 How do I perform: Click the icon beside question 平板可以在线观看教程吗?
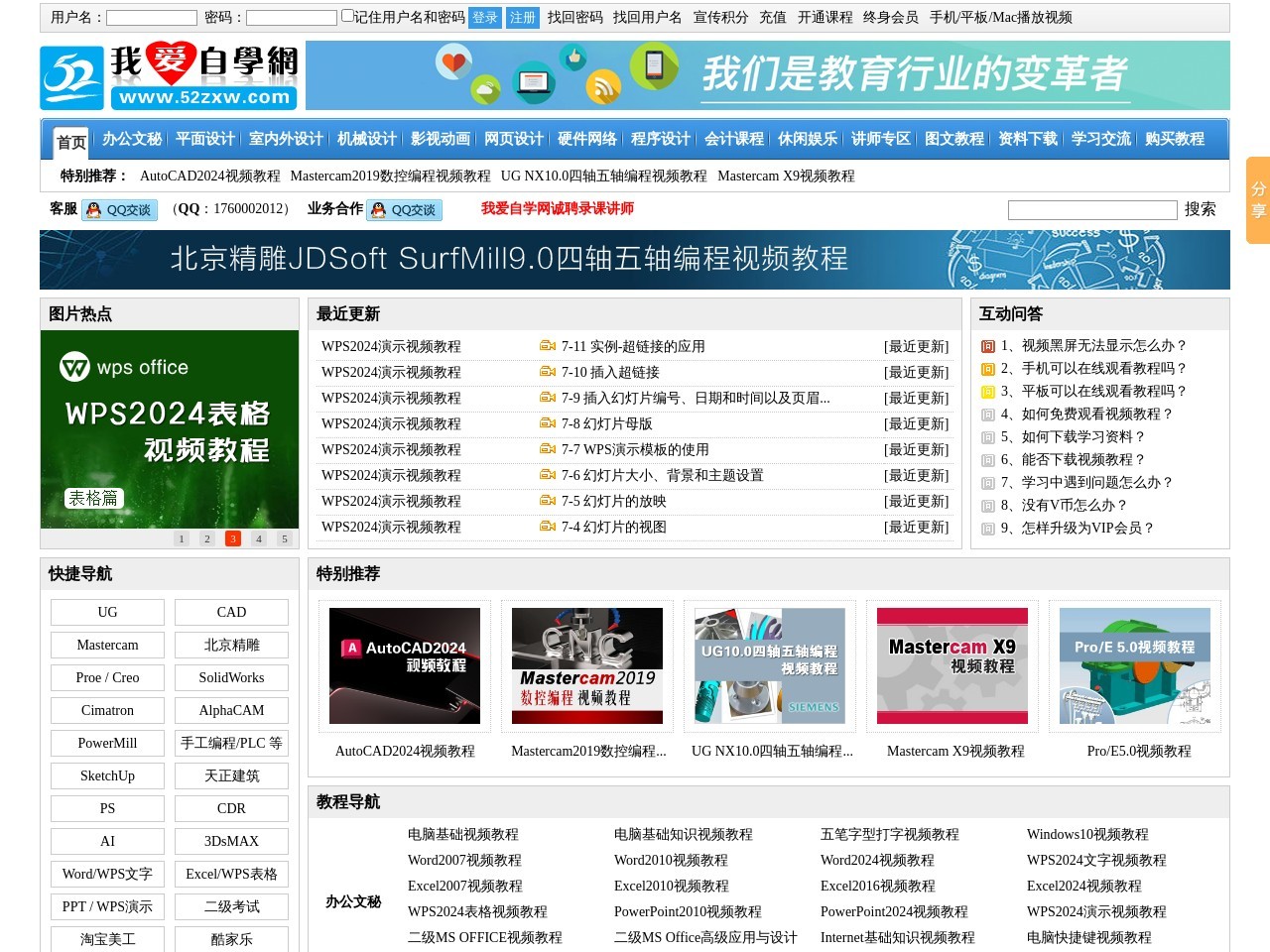987,392
